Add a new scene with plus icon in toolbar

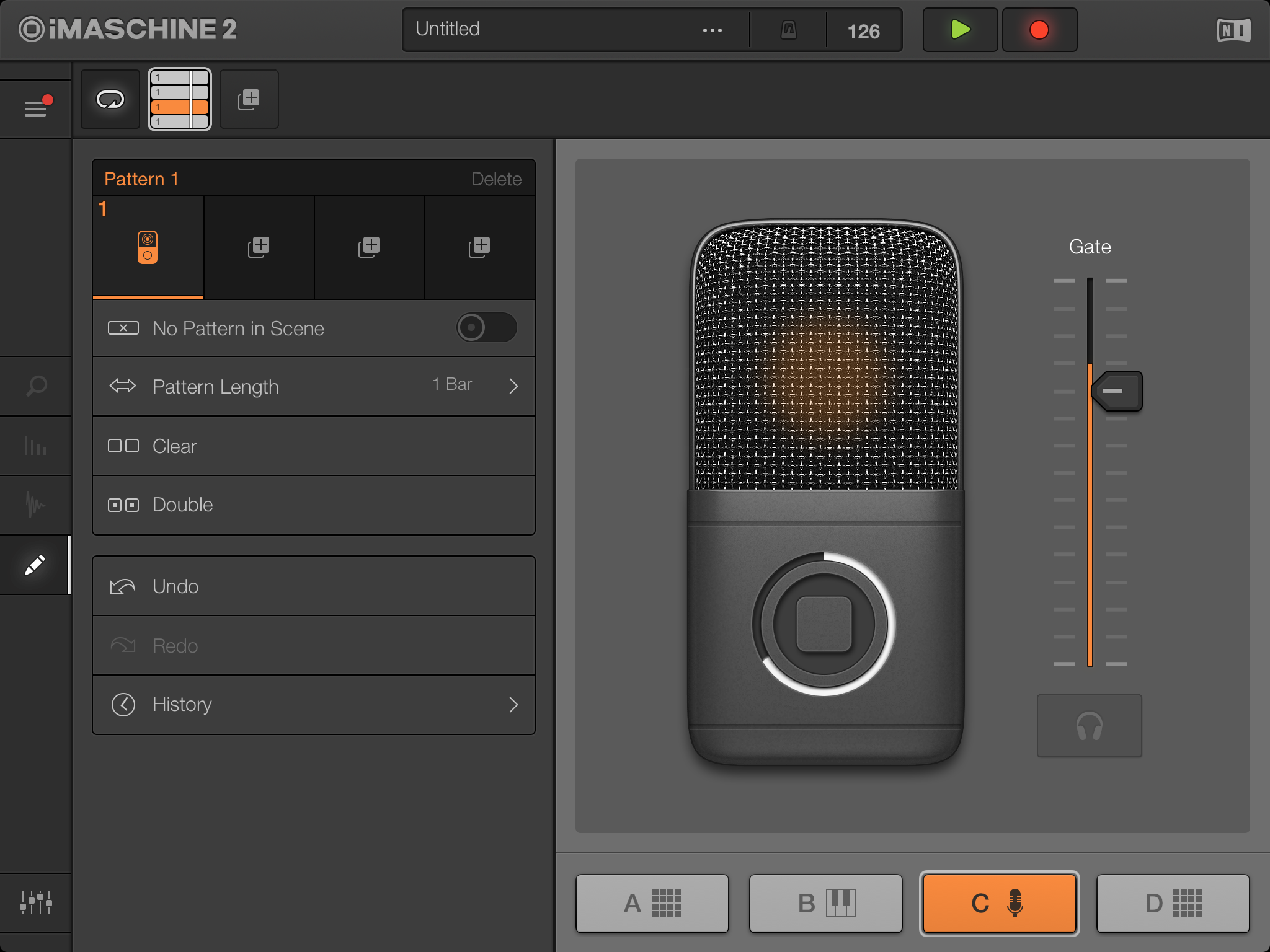pyautogui.click(x=249, y=99)
